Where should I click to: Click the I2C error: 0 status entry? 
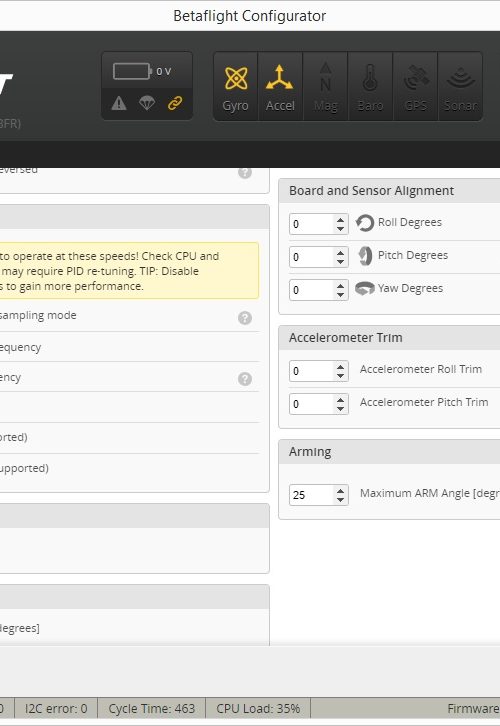(x=56, y=708)
